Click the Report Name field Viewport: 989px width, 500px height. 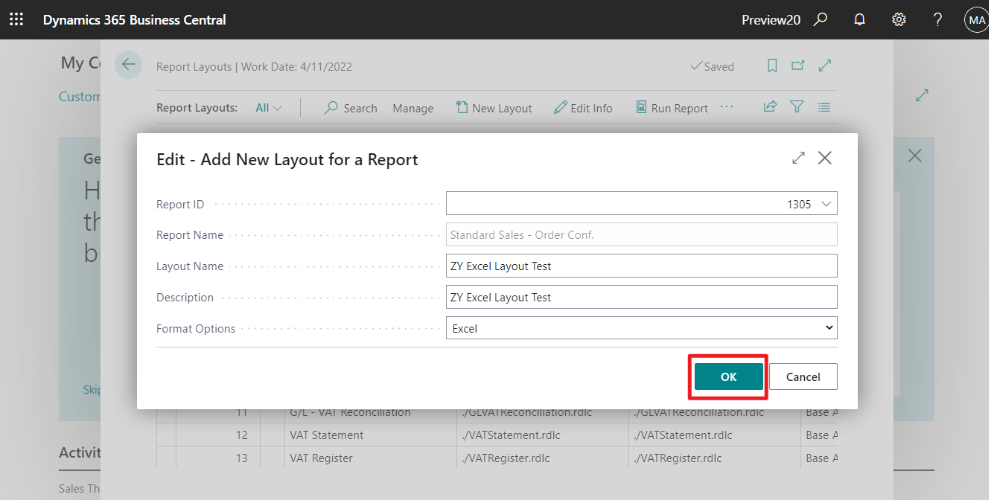pos(641,235)
